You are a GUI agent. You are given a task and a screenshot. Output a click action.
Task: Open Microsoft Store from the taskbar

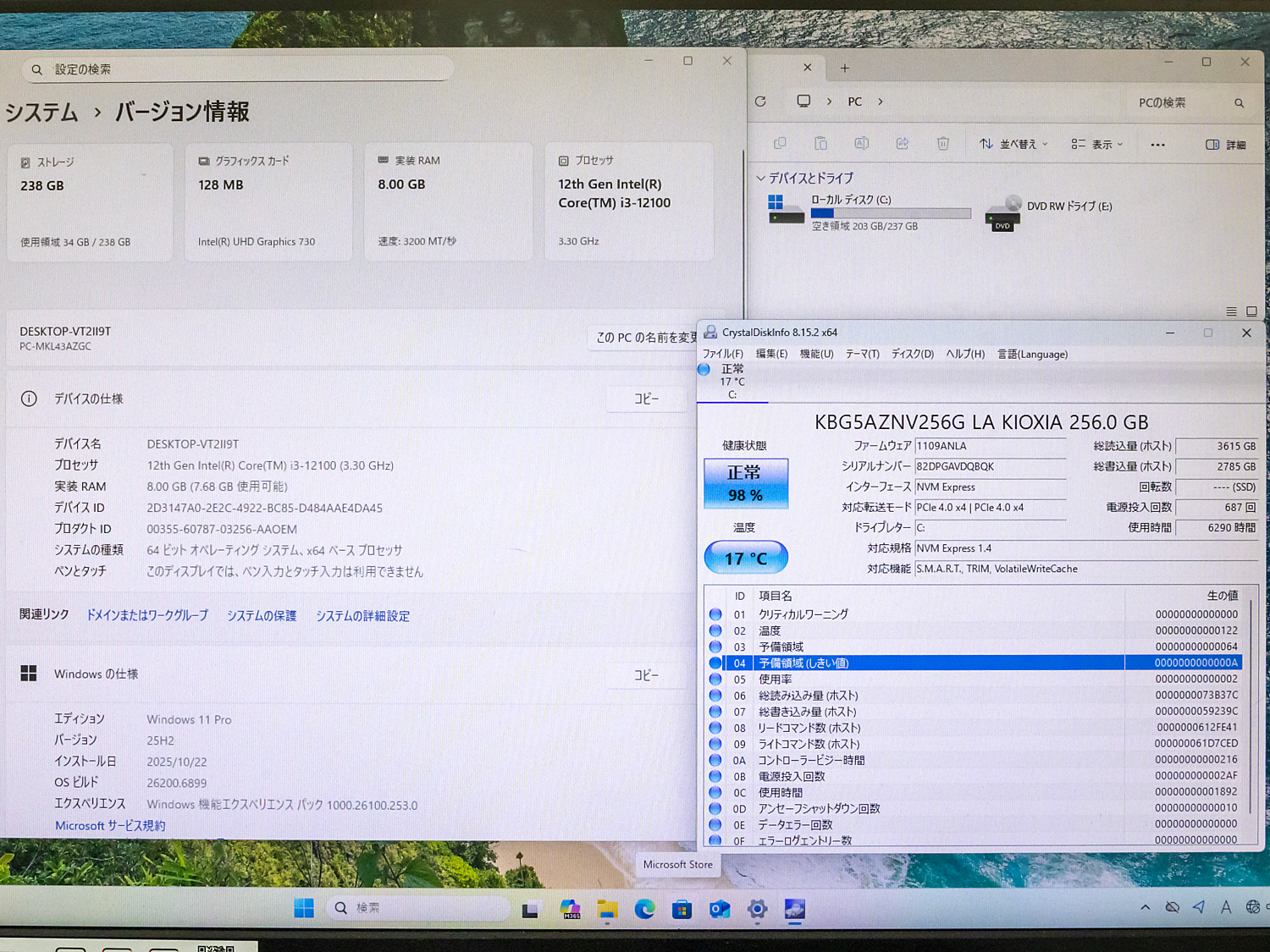[x=682, y=909]
